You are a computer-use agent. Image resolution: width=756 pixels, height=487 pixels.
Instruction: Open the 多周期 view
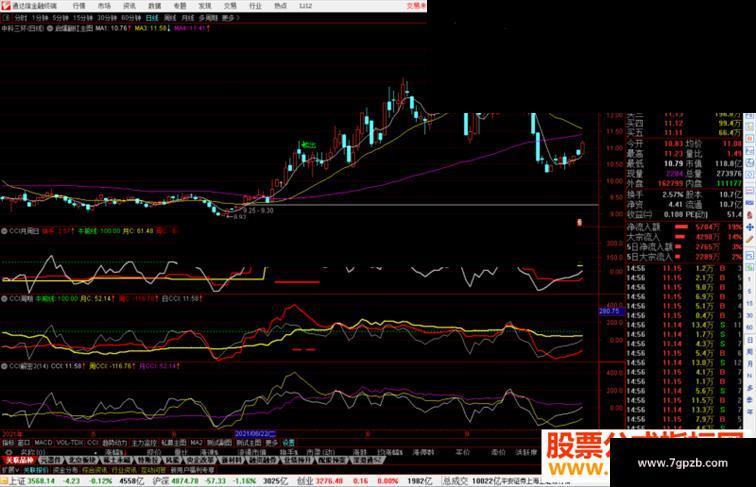tap(208, 18)
